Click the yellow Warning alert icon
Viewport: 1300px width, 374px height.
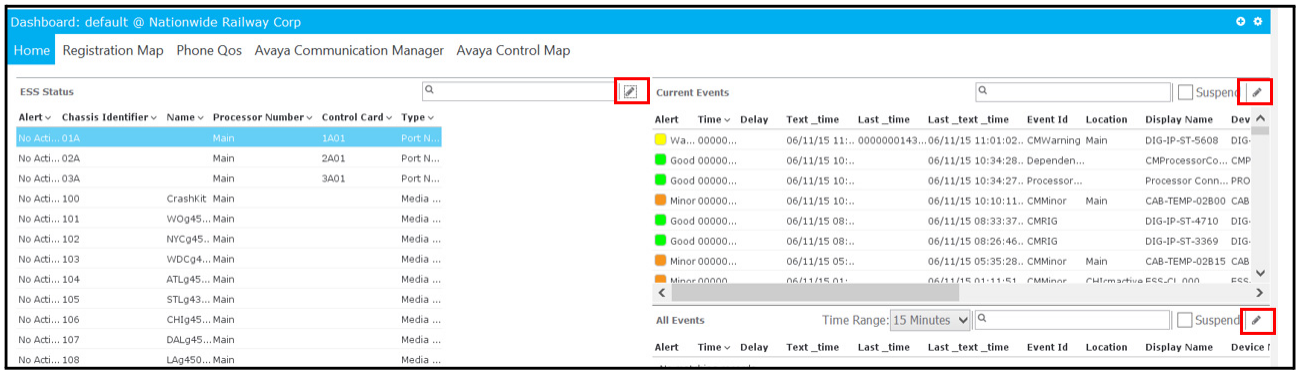coord(660,141)
